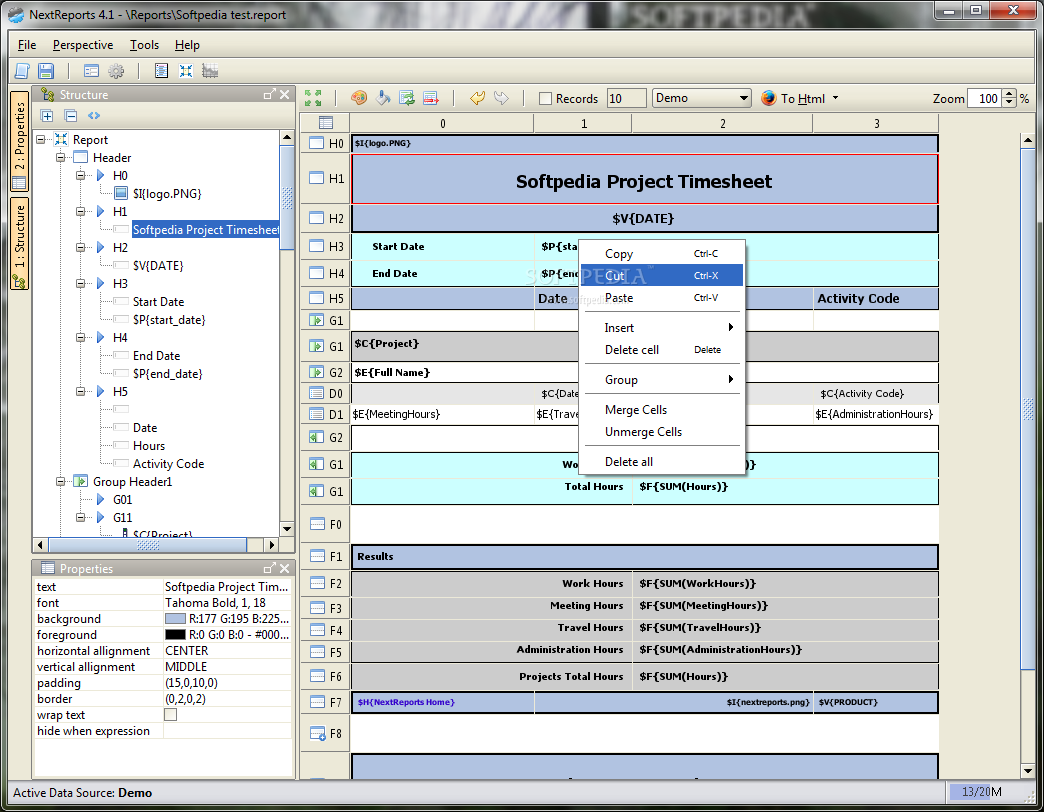1044x812 pixels.
Task: Toggle the wrap text checkbox
Action: (170, 715)
